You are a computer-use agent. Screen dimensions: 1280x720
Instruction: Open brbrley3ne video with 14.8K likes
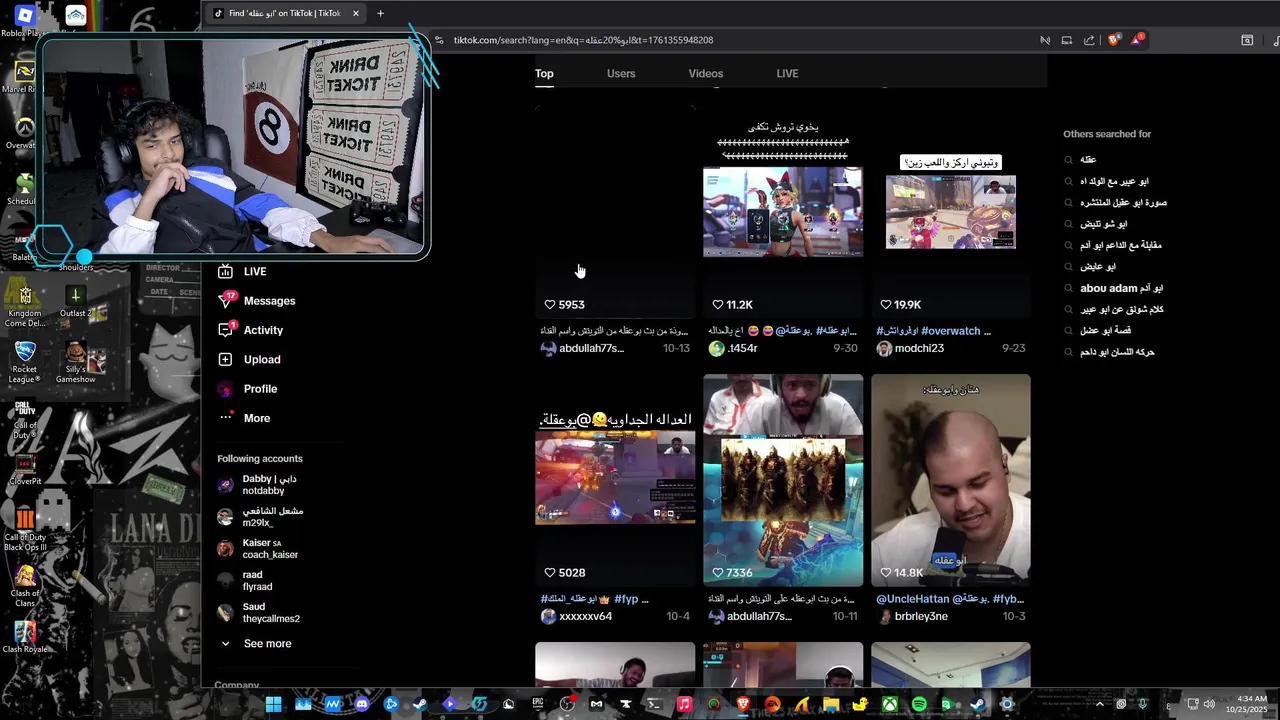(x=951, y=480)
